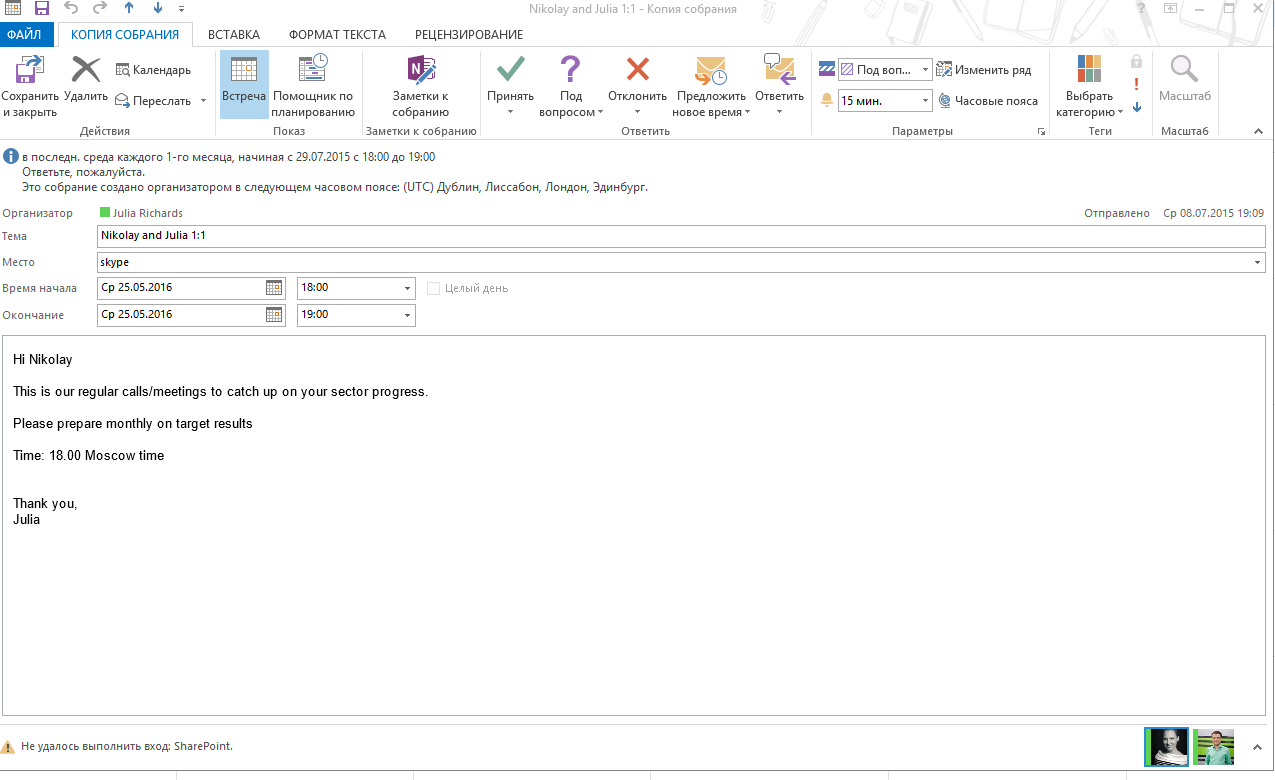Expand the Под вопросом dropdown arrow
The image size is (1275, 780).
pyautogui.click(x=600, y=112)
